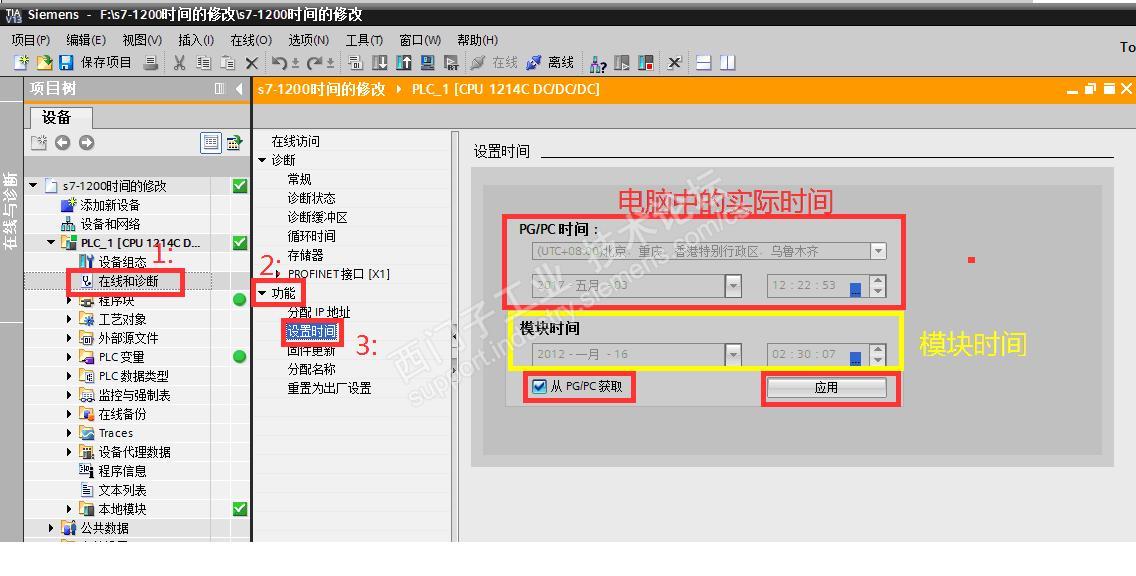
Task: Delete selection with the X toolbar icon
Action: (251, 63)
